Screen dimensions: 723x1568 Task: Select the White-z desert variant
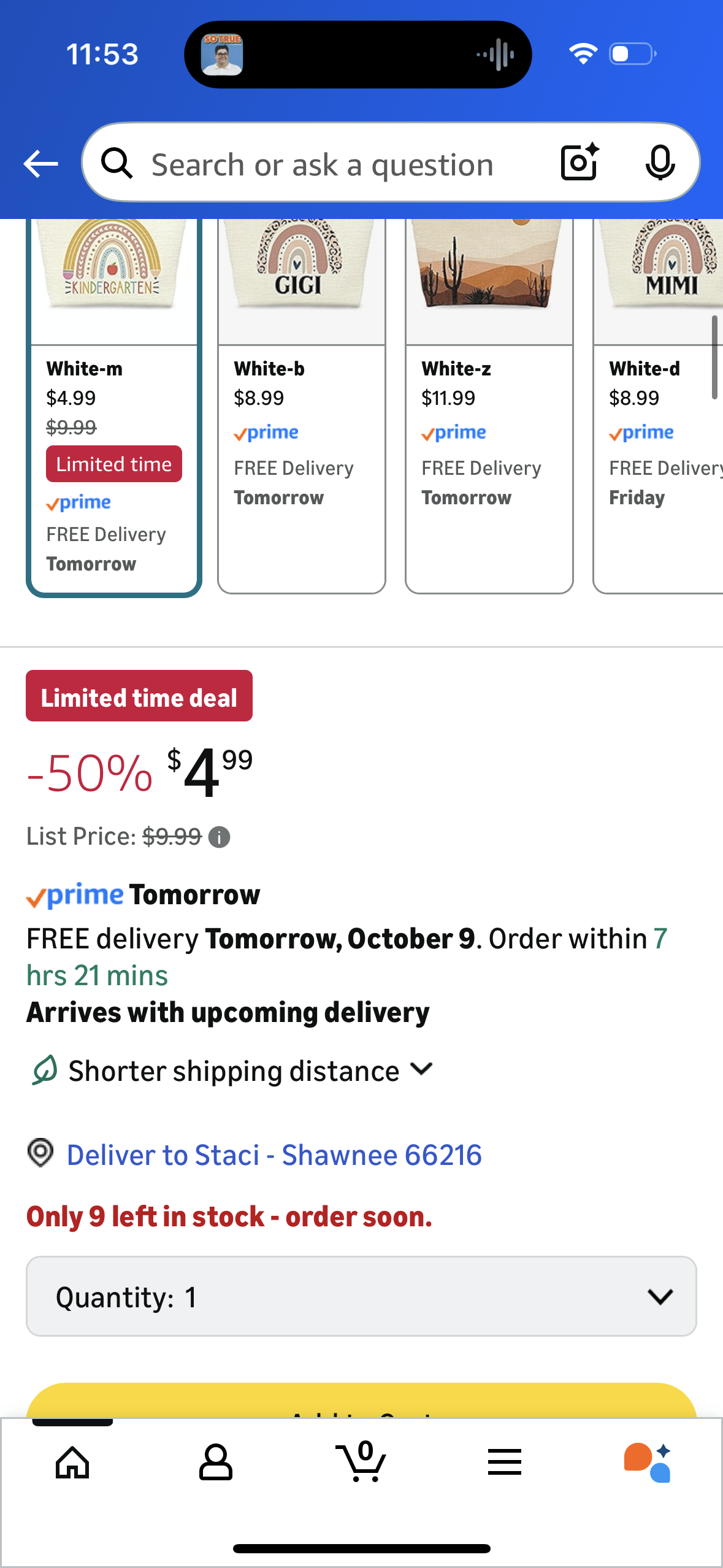[x=489, y=405]
